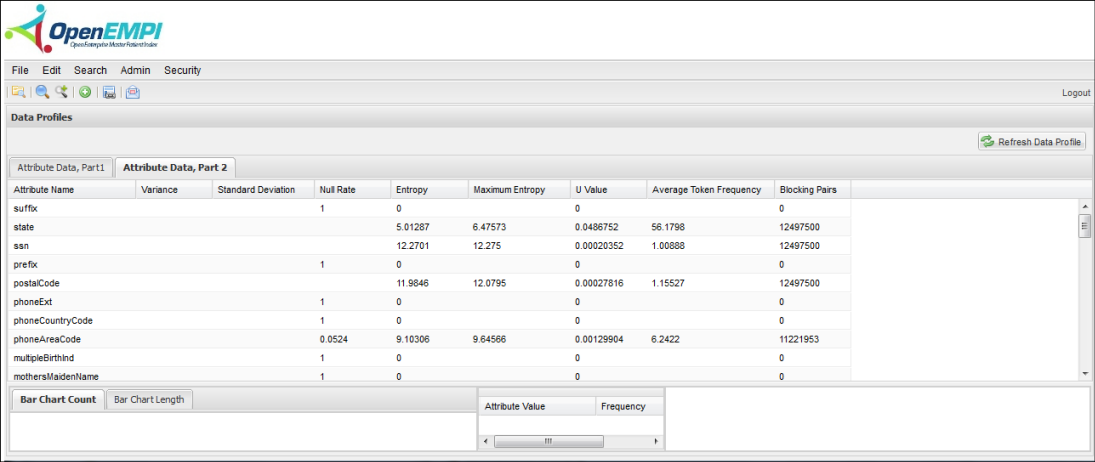1095x462 pixels.
Task: Open the Admin menu
Action: click(135, 70)
